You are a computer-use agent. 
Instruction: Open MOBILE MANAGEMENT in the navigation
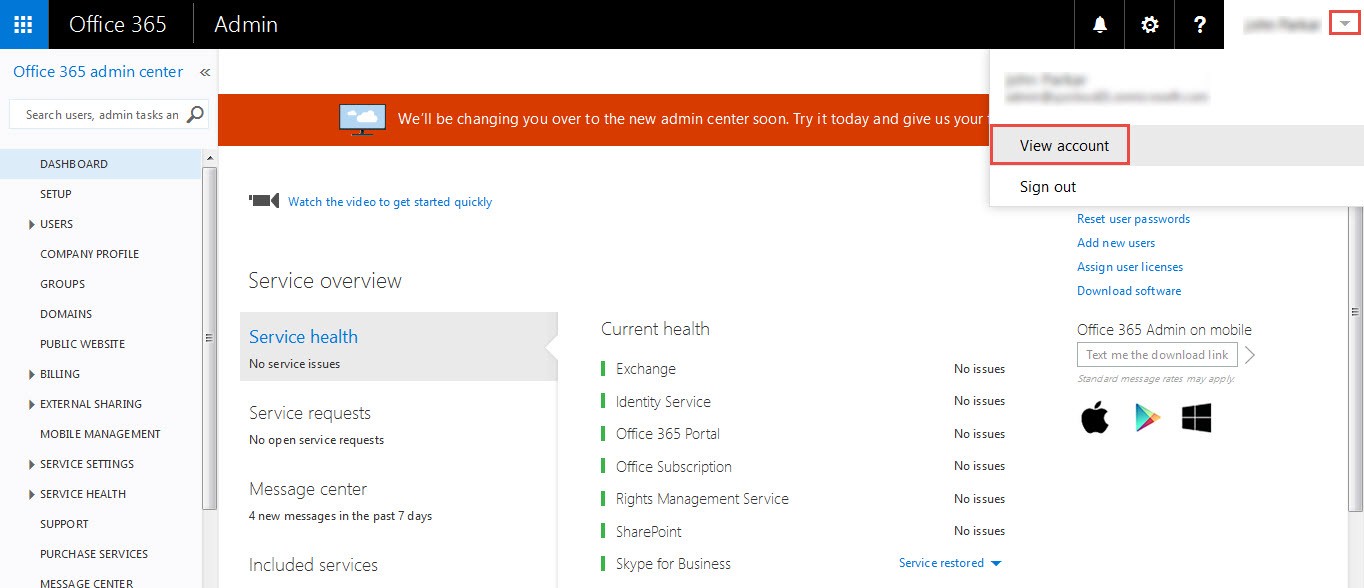click(x=101, y=434)
